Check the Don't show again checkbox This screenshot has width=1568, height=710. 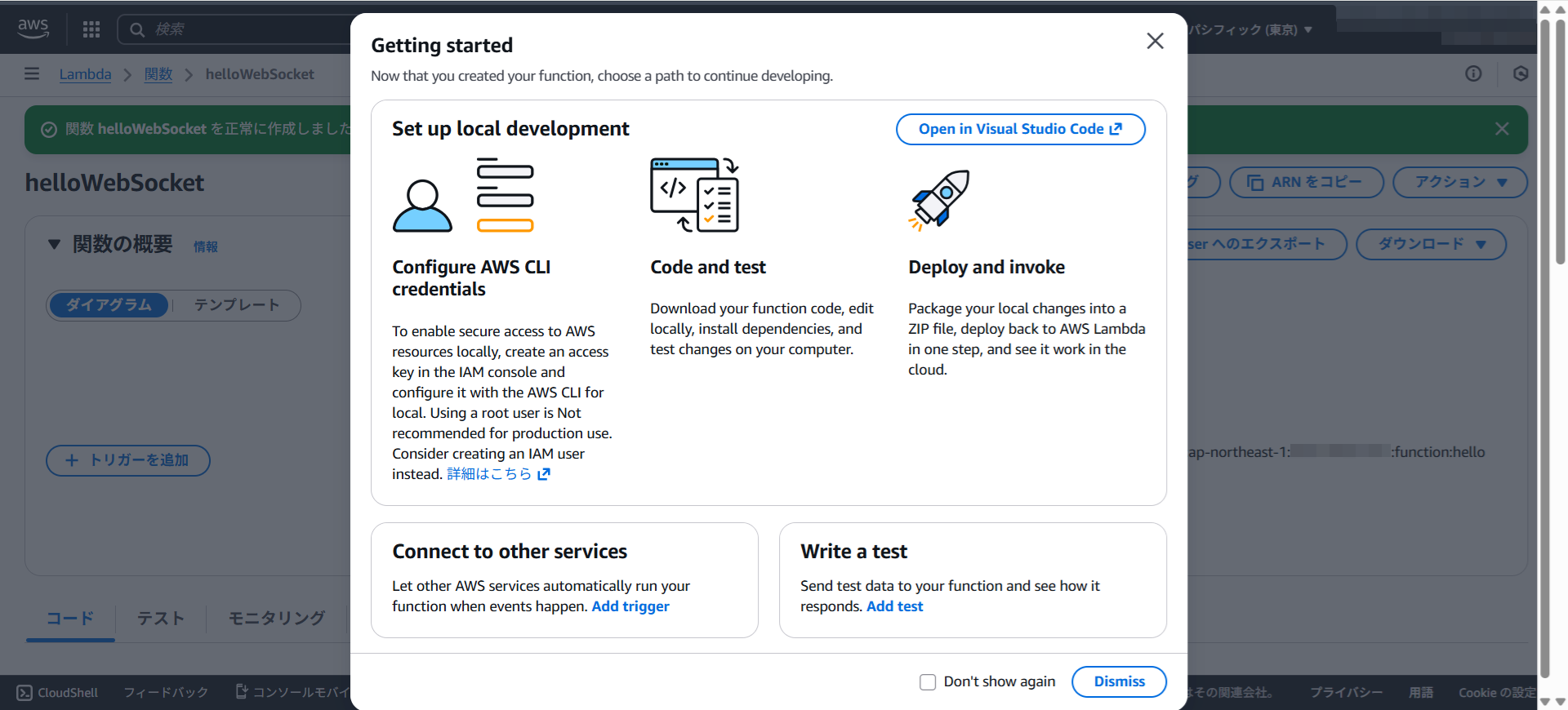[928, 681]
